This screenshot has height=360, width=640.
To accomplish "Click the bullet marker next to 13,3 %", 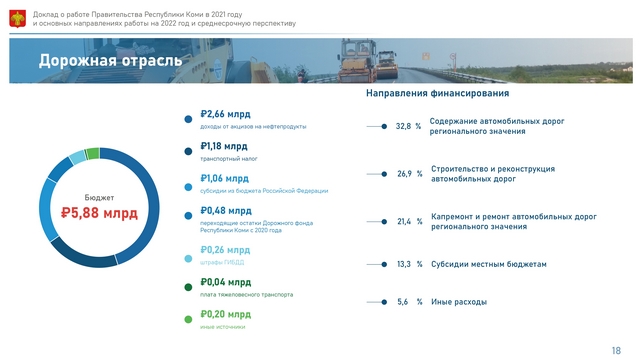I will (384, 264).
